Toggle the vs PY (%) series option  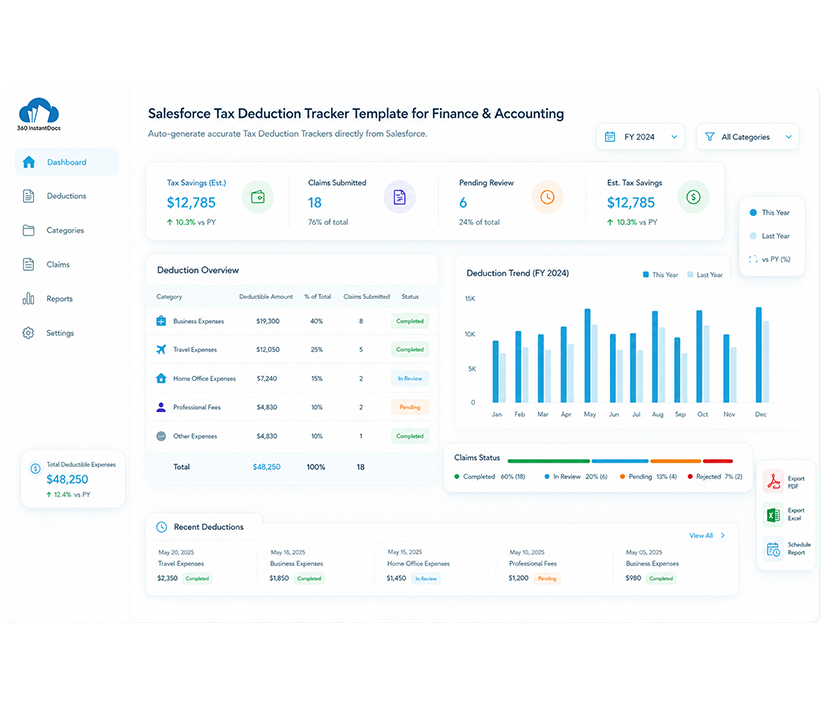click(x=770, y=259)
